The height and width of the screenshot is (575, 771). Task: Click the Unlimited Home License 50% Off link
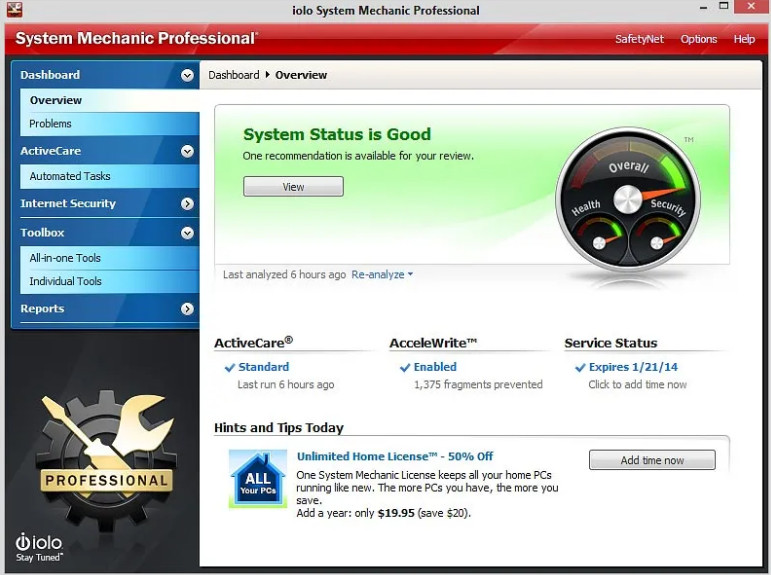[395, 456]
